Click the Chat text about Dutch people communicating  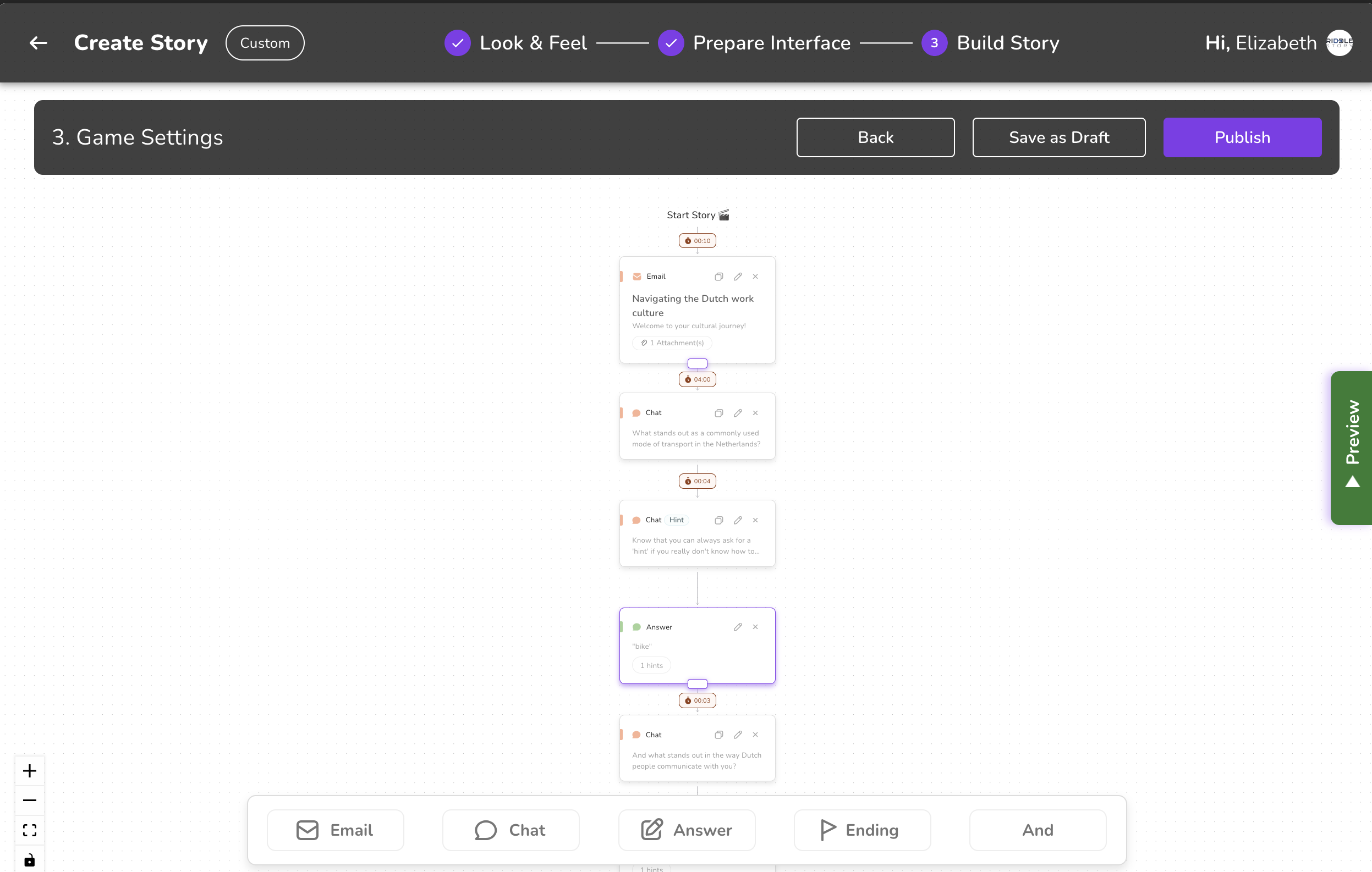pyautogui.click(x=696, y=760)
